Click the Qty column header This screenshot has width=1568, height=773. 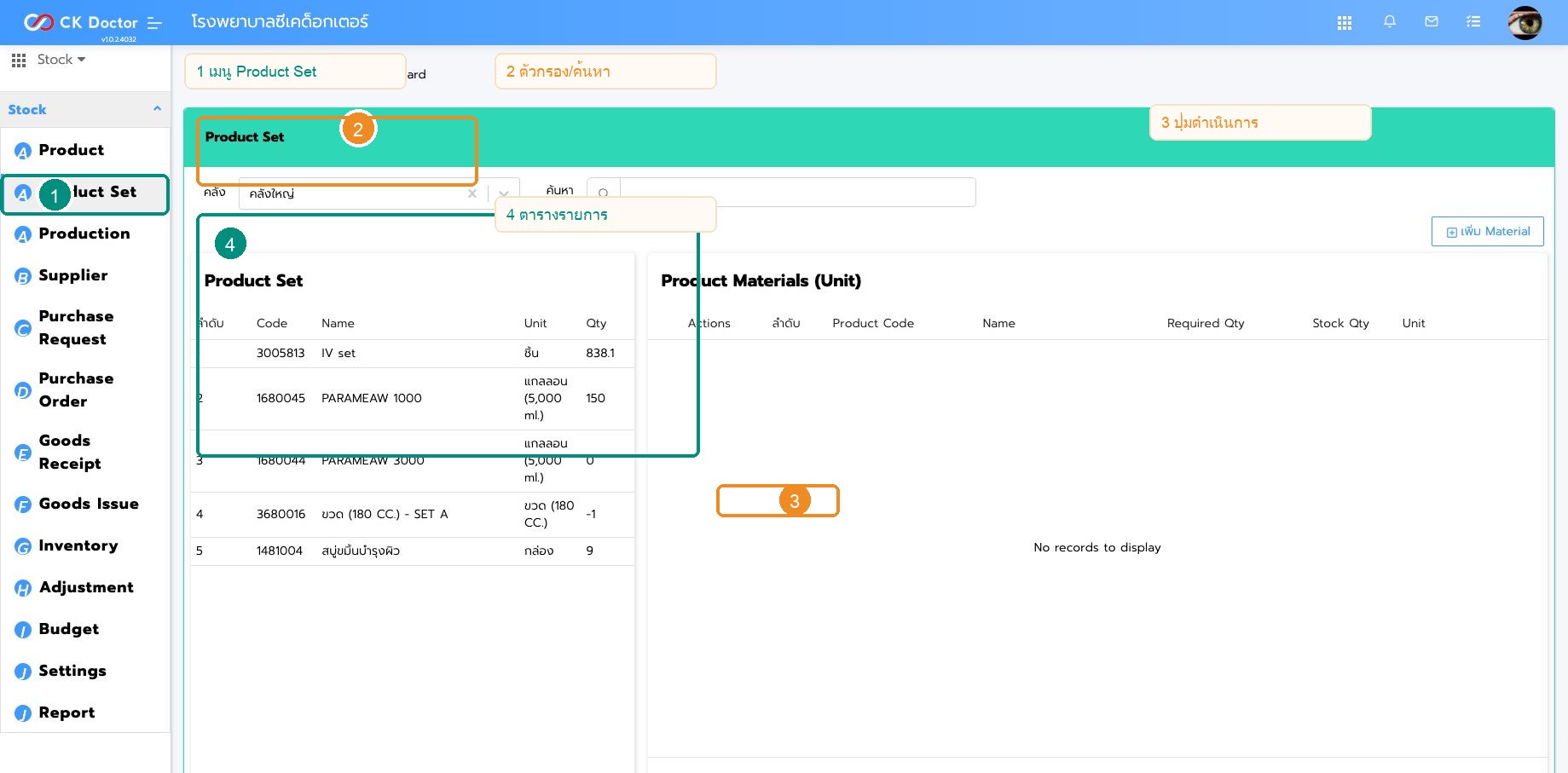click(596, 323)
